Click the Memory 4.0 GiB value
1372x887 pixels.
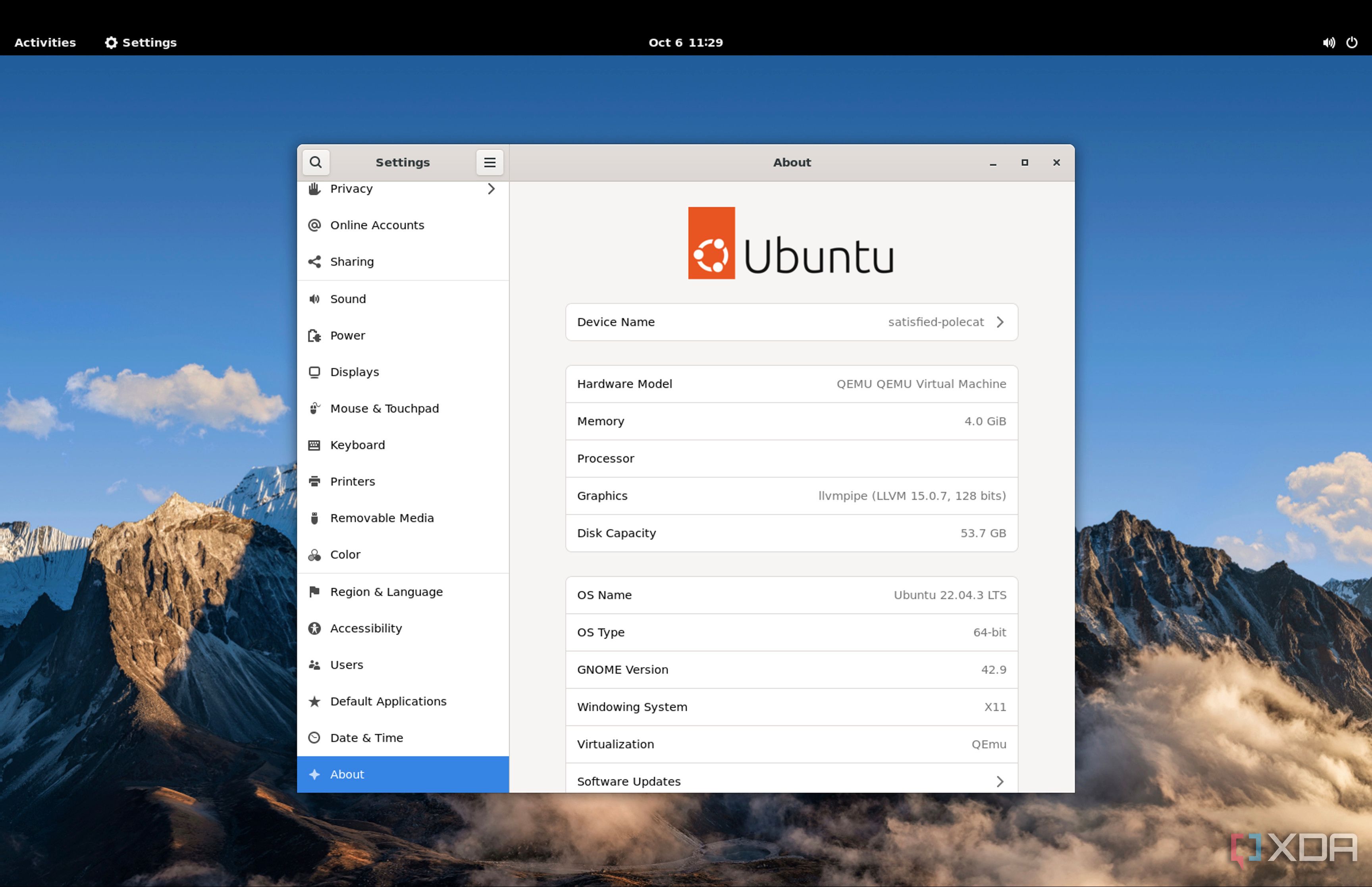tap(985, 421)
